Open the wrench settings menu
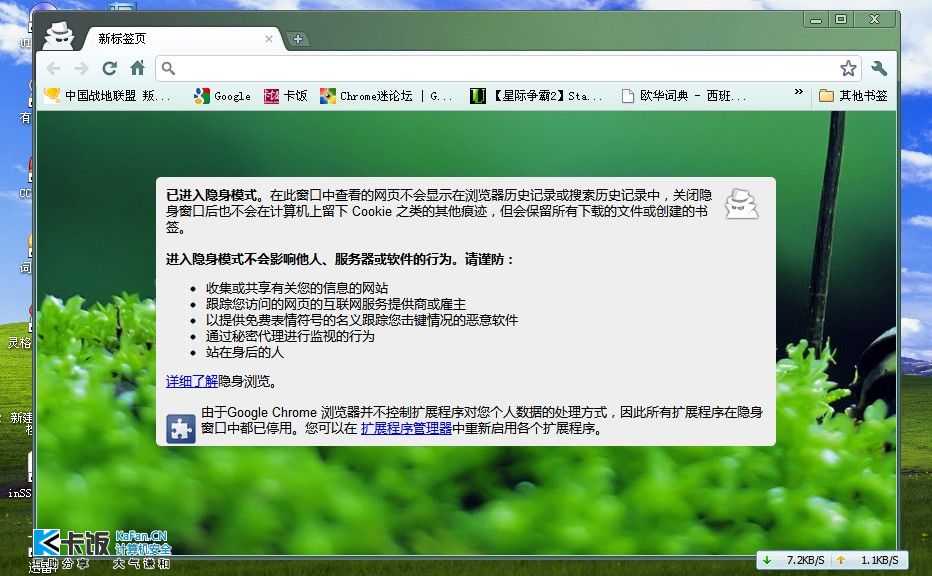The image size is (932, 576). coord(879,68)
